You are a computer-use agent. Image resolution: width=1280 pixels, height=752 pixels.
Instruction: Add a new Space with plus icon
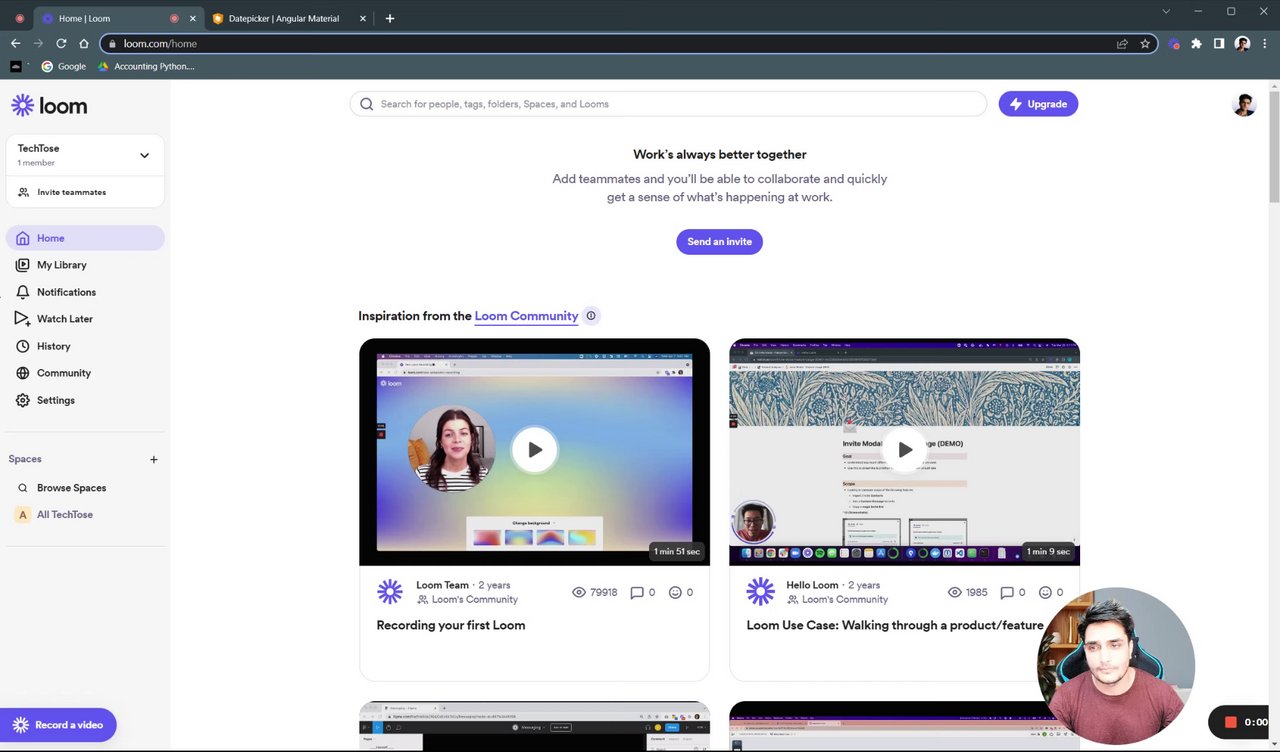[x=153, y=460]
